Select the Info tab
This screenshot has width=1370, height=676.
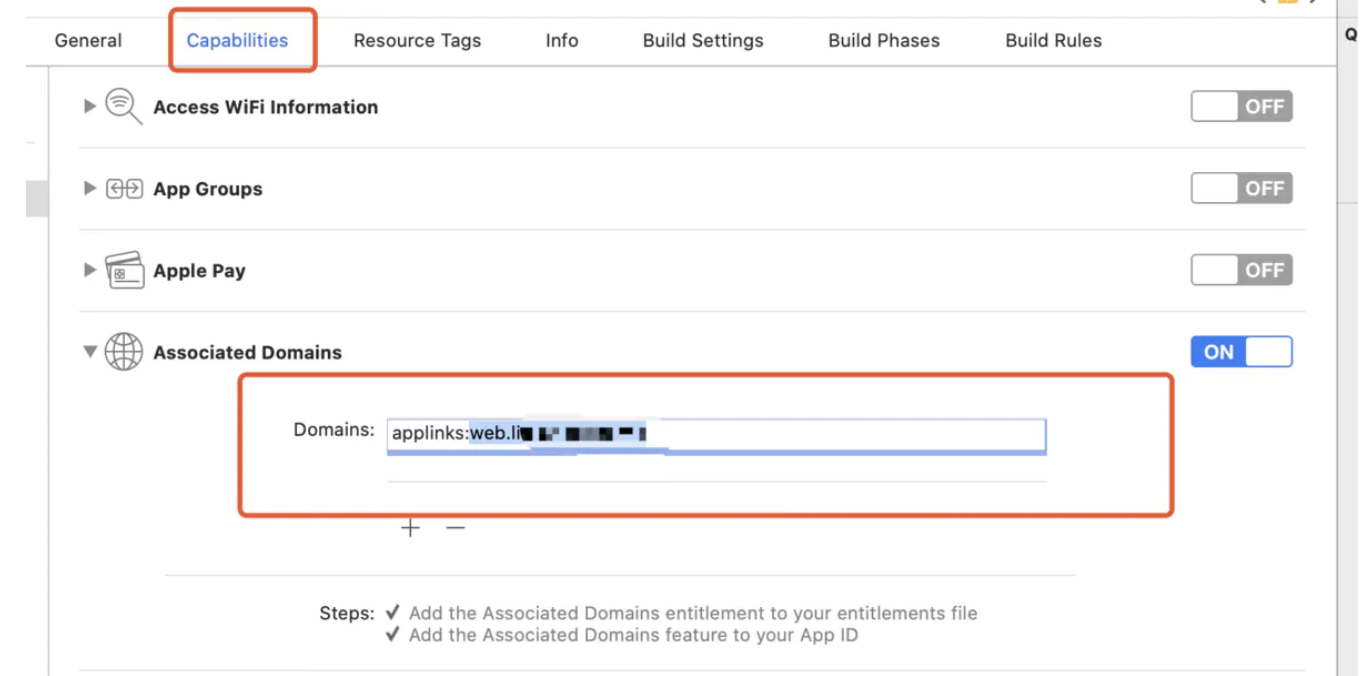pyautogui.click(x=562, y=41)
